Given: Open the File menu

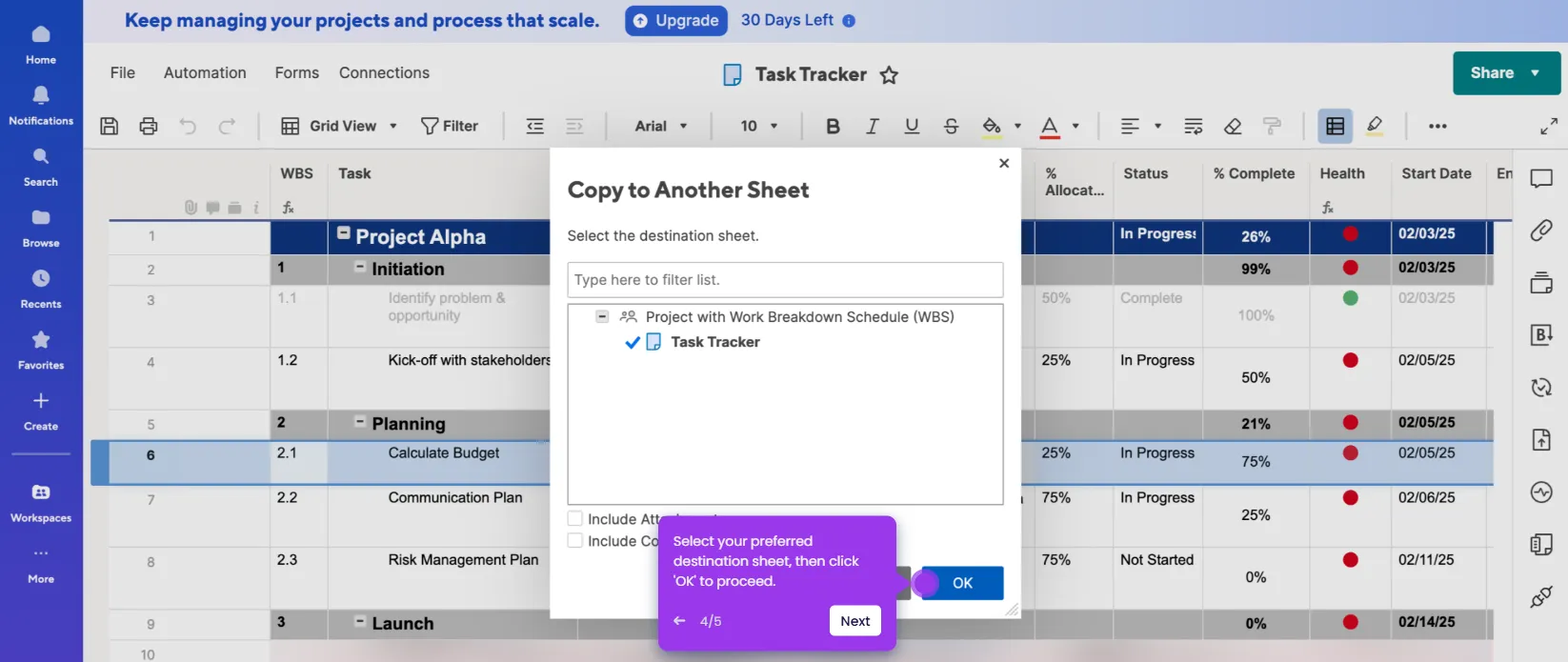Looking at the screenshot, I should coord(123,72).
